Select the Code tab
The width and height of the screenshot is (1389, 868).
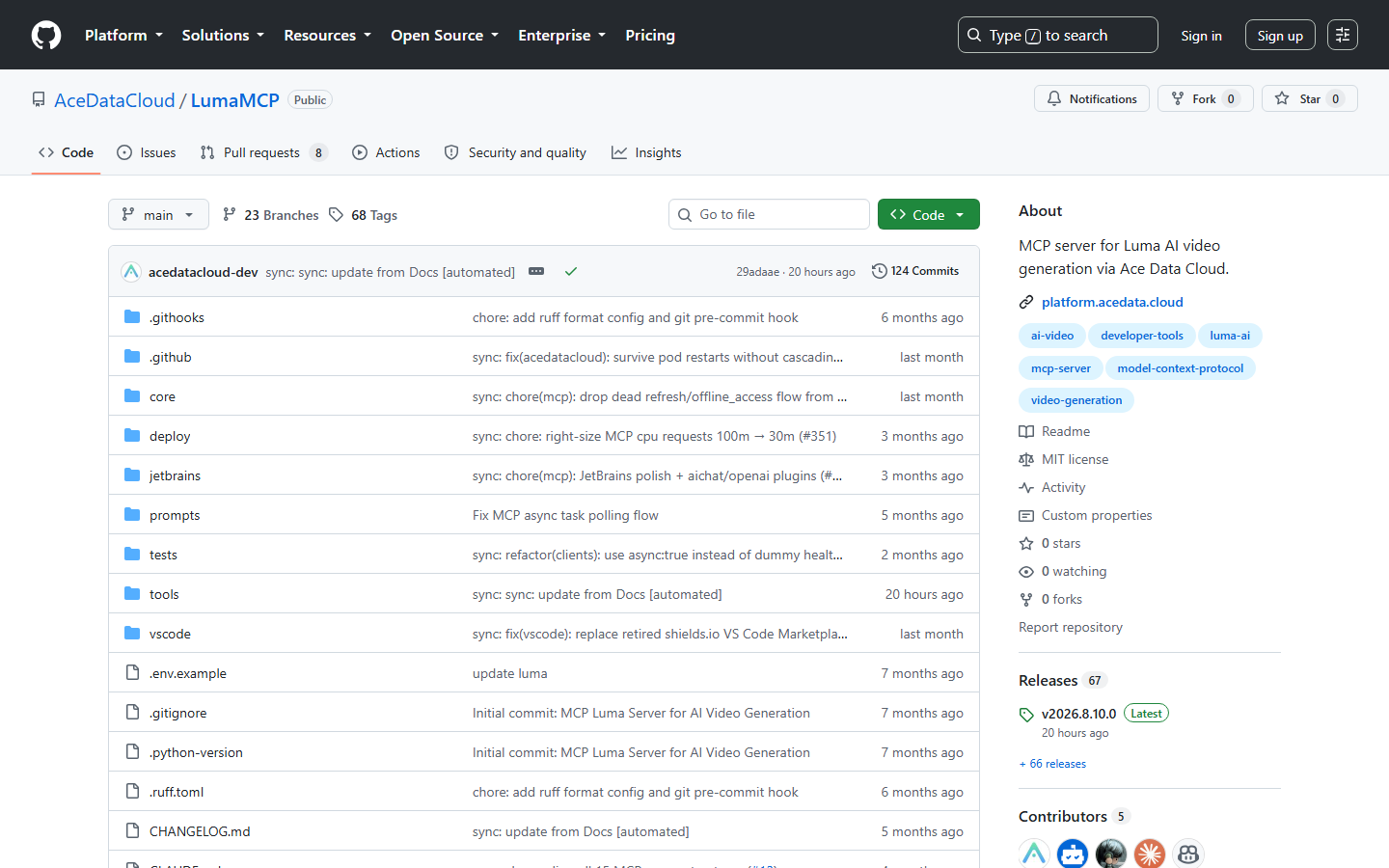(66, 152)
